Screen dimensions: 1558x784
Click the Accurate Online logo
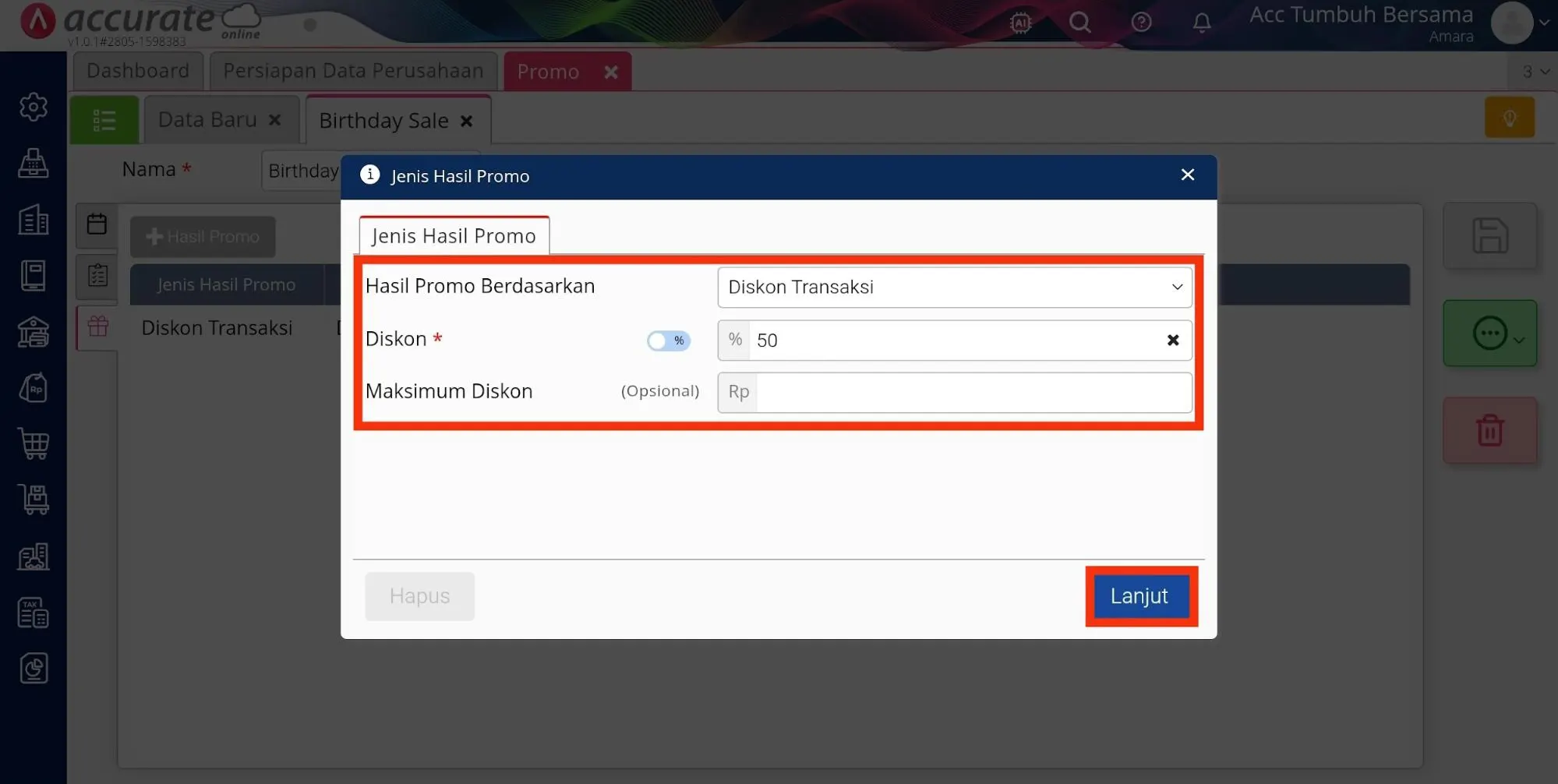(x=140, y=23)
